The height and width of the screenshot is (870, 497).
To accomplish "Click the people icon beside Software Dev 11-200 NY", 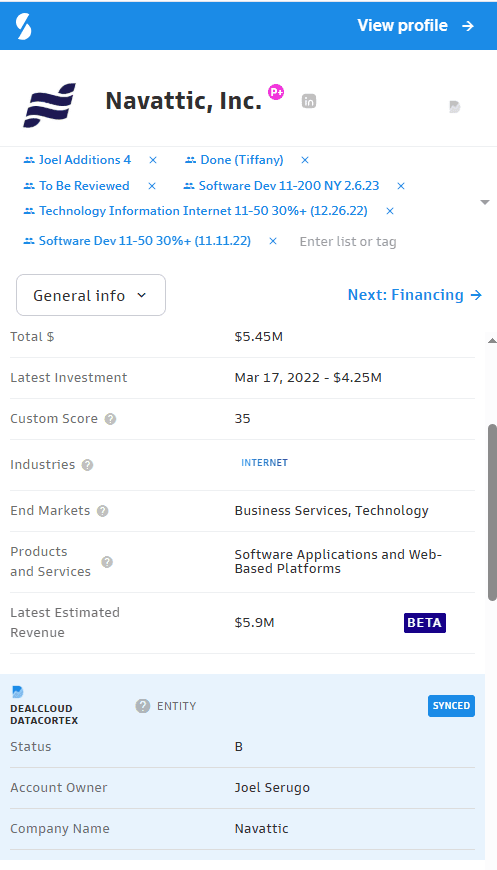I will point(189,186).
